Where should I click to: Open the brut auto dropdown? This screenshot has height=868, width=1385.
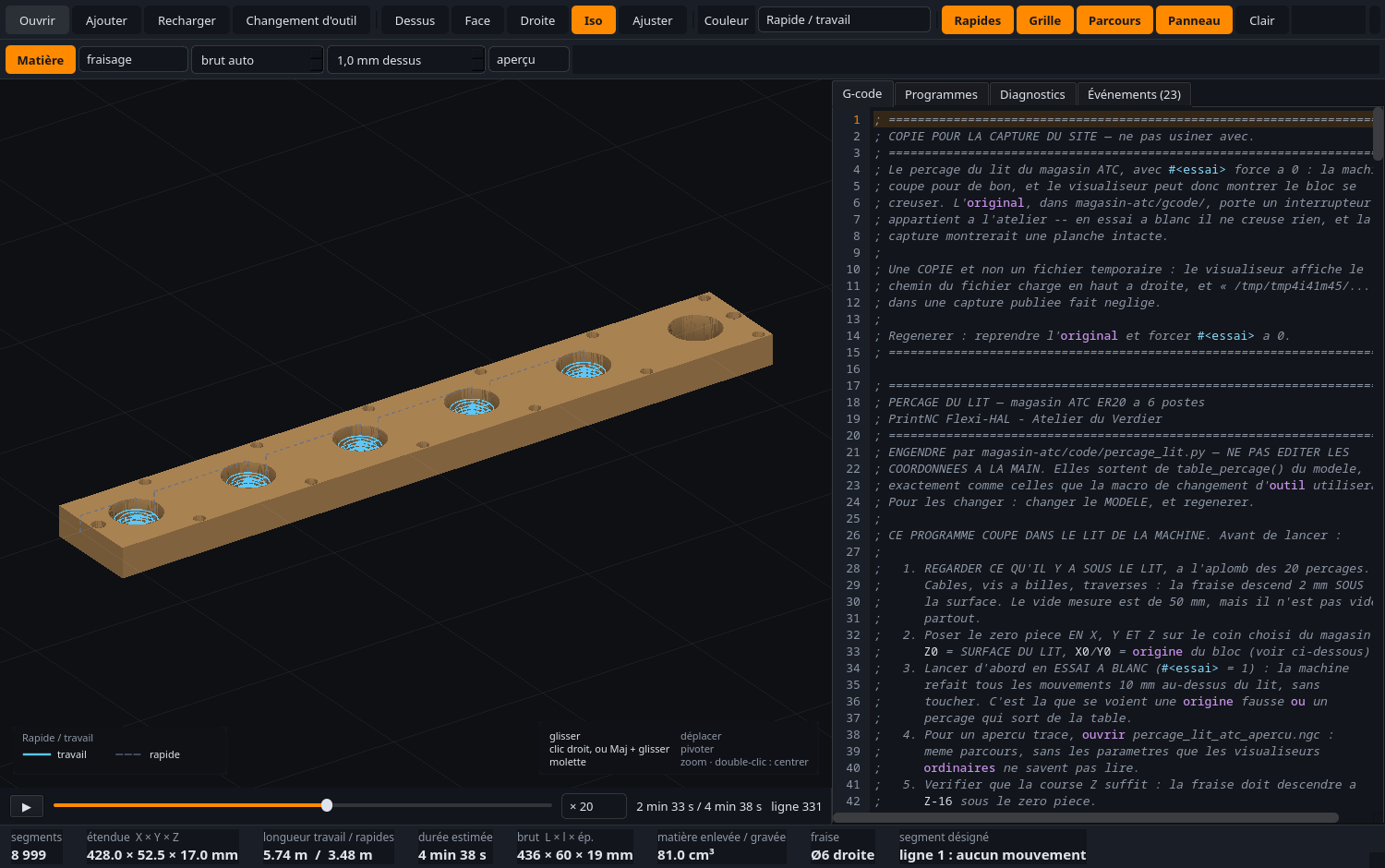click(258, 60)
